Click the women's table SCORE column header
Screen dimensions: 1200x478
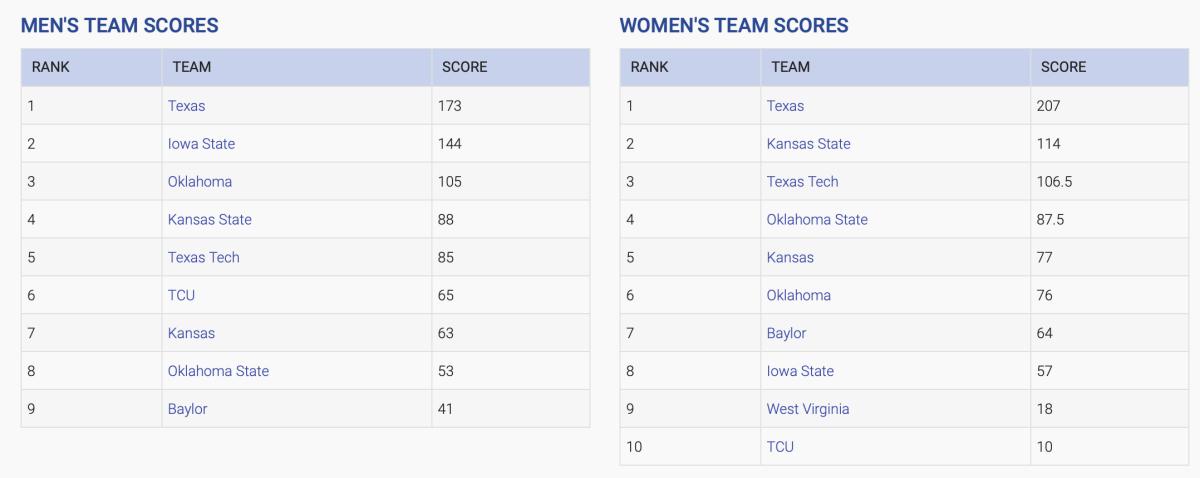coord(1063,68)
